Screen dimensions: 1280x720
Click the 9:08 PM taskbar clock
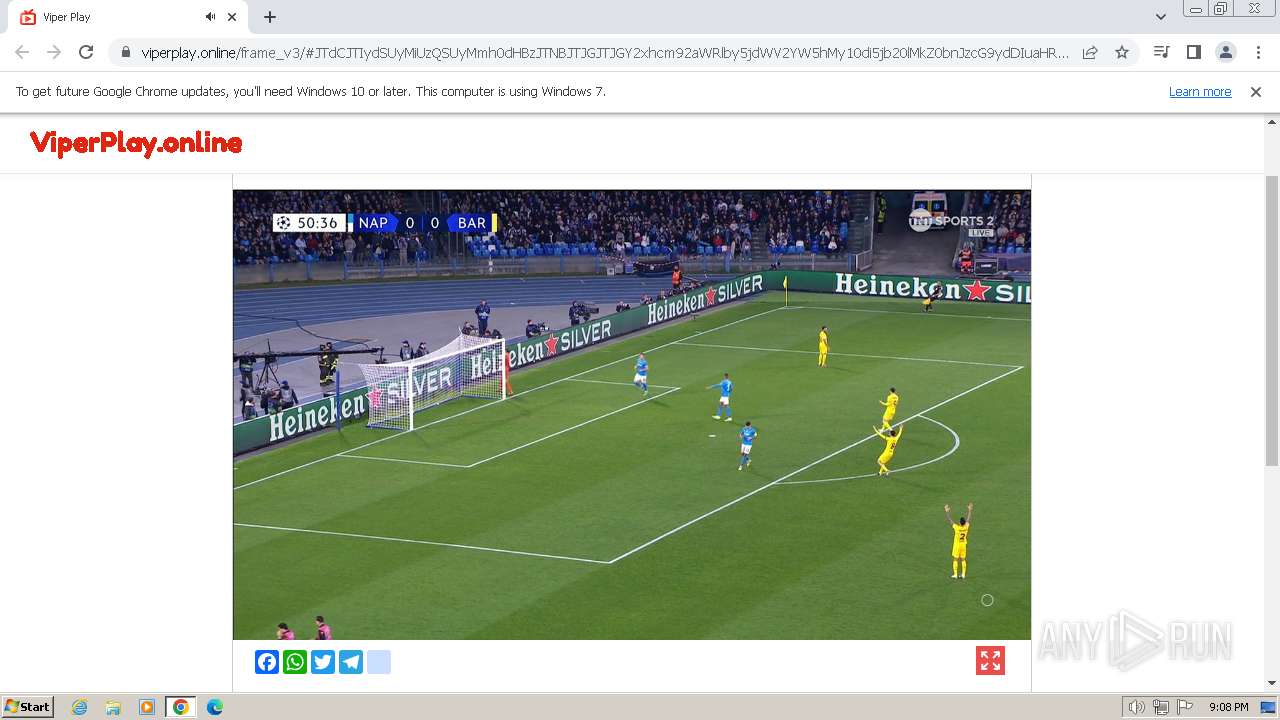click(x=1228, y=707)
